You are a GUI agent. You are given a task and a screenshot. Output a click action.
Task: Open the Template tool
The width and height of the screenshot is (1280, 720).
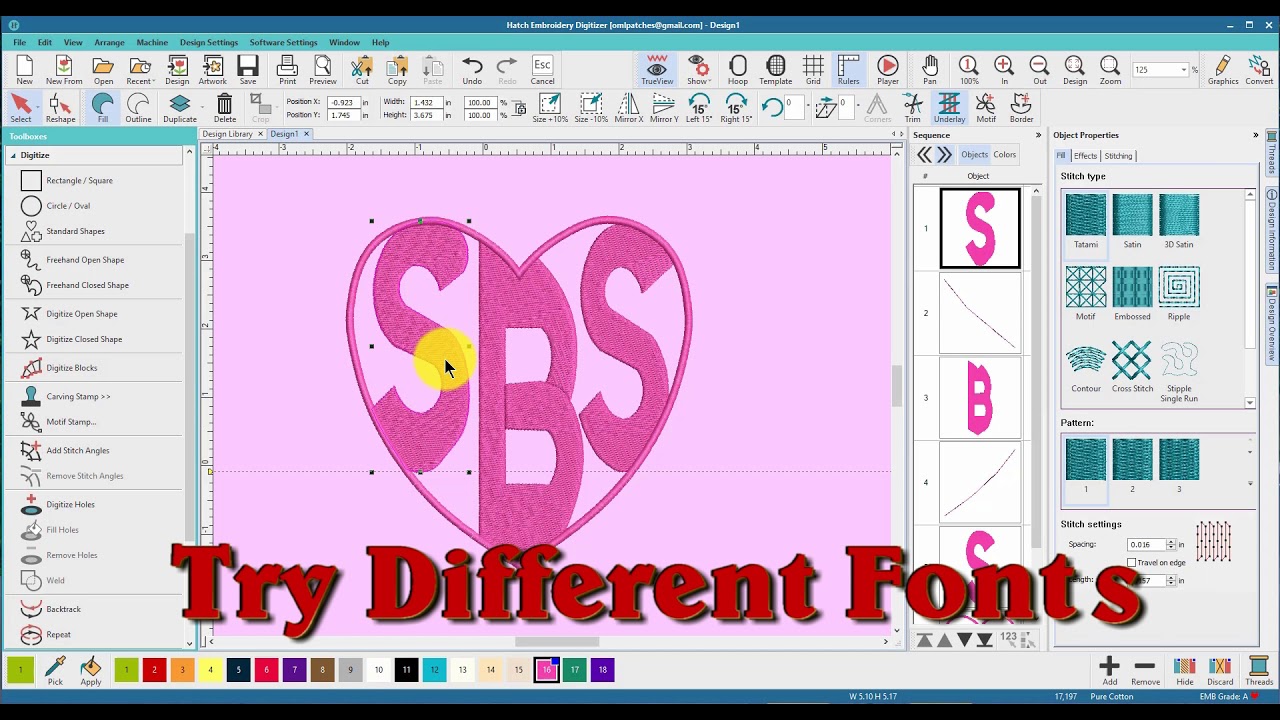pyautogui.click(x=775, y=70)
